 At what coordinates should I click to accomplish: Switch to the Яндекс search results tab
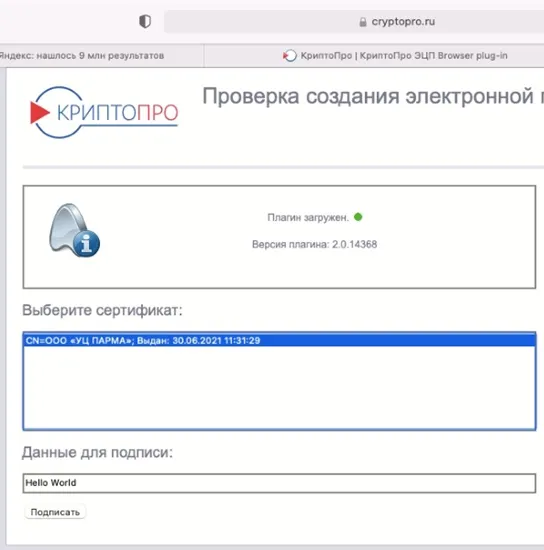(102, 55)
